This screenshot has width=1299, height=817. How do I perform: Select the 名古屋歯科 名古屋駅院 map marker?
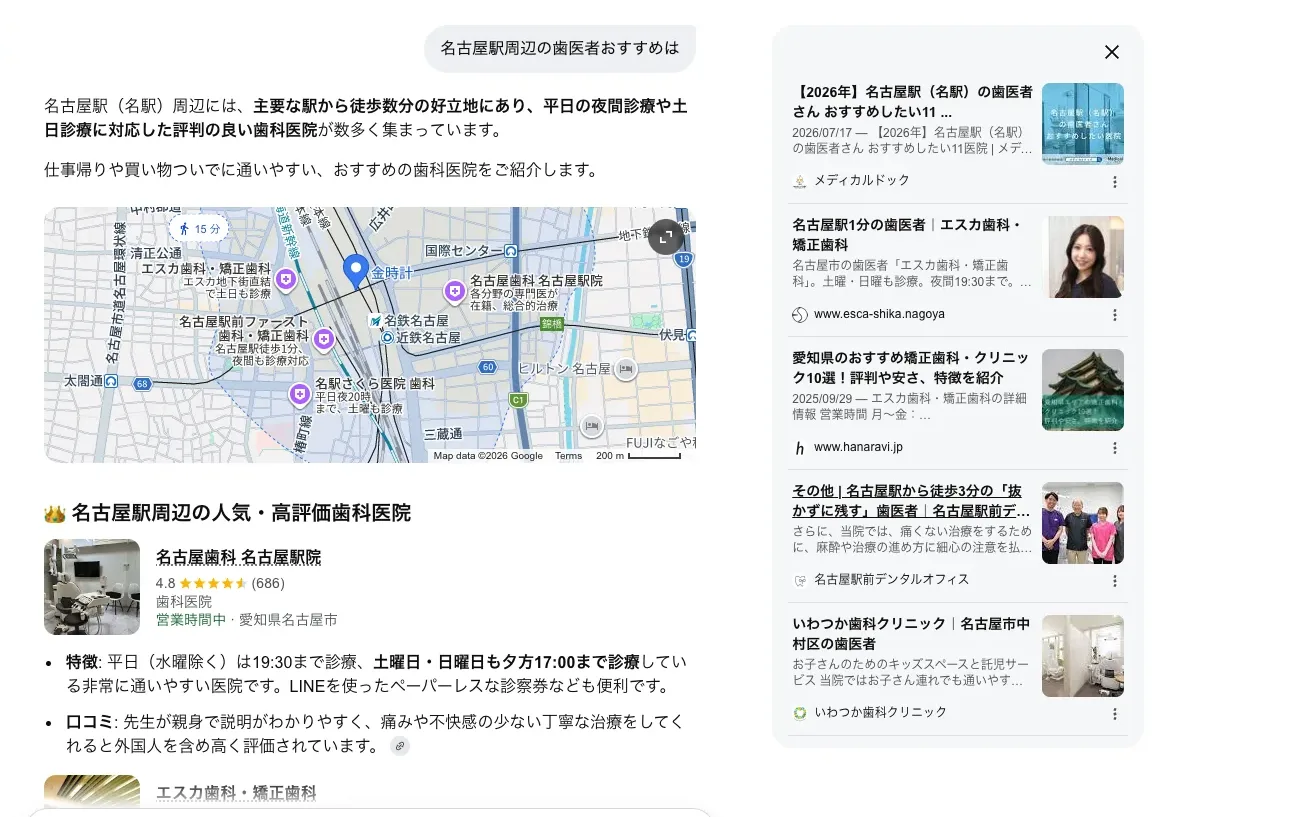[455, 290]
